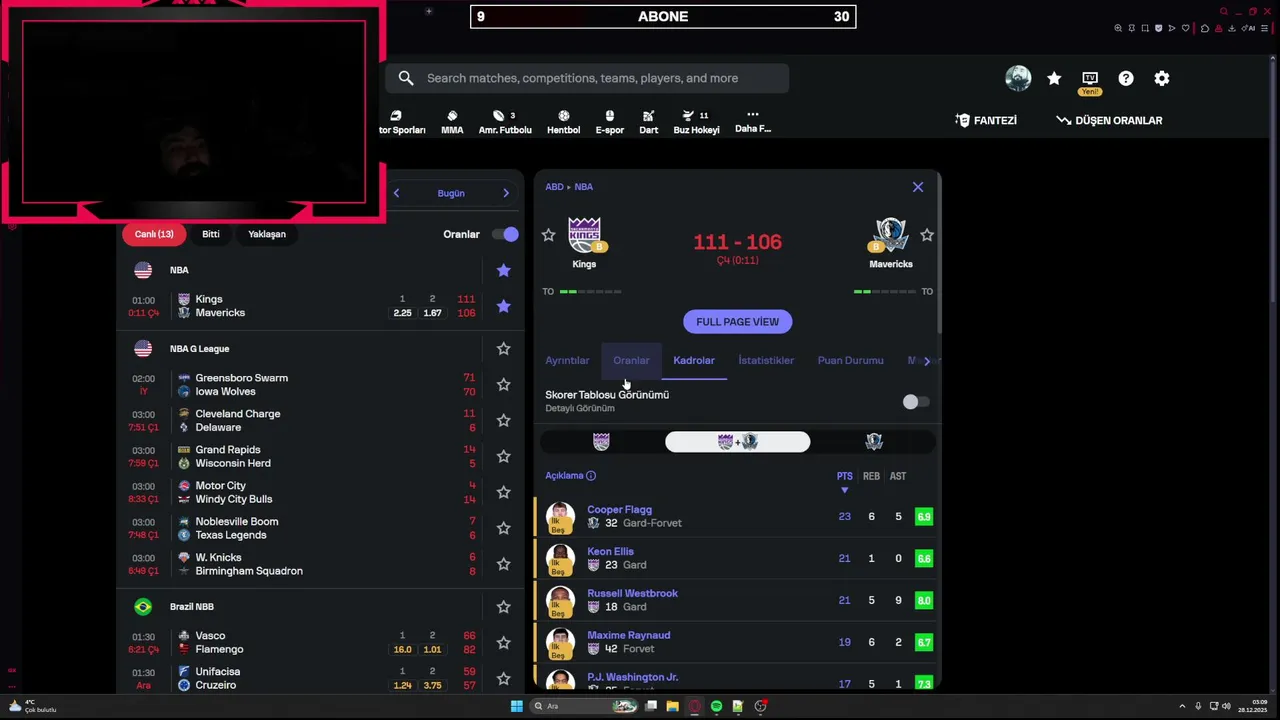Go to previous day arrow beside Bugün
Image resolution: width=1280 pixels, height=720 pixels.
coord(396,193)
